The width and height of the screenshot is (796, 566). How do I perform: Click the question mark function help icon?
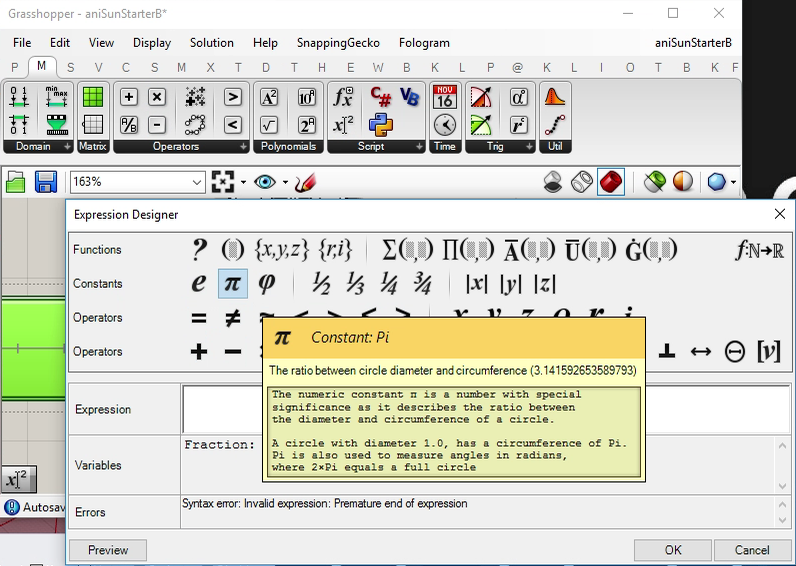point(199,250)
